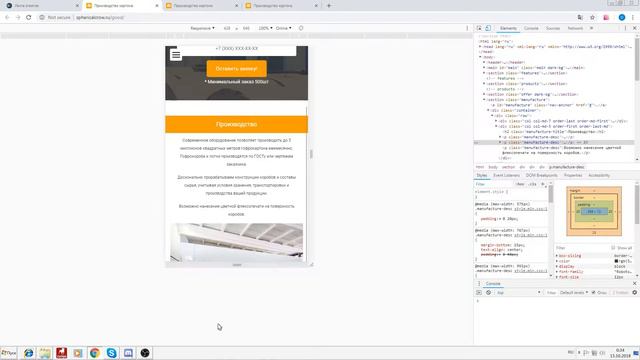
Task: Open the DOM Breakpoints tab
Action: click(542, 176)
